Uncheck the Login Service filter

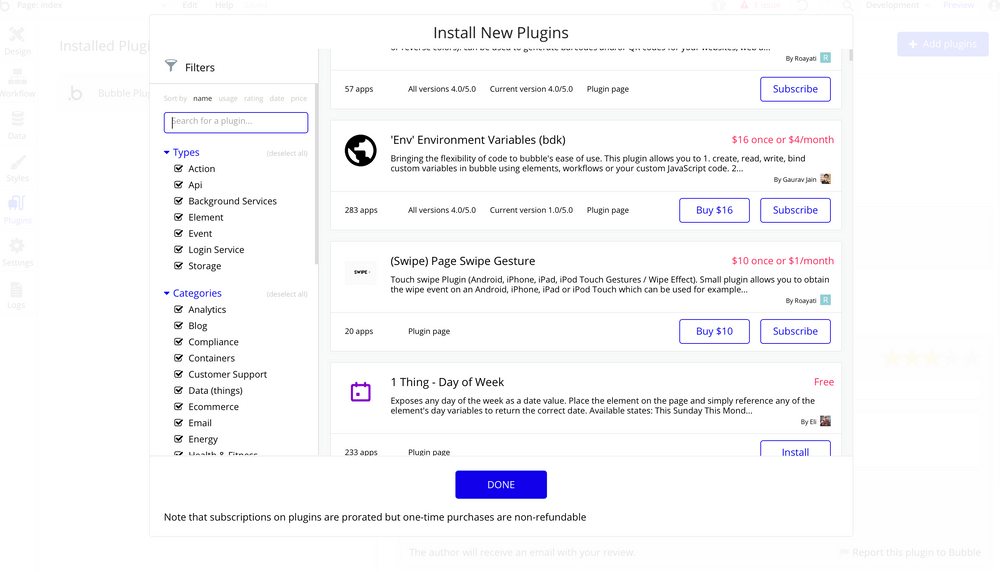(x=179, y=249)
